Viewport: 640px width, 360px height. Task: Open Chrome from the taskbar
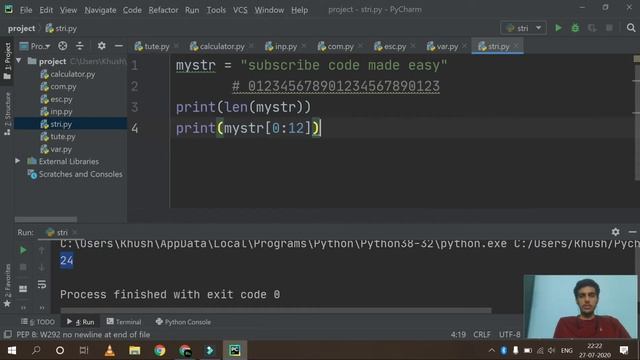point(160,350)
